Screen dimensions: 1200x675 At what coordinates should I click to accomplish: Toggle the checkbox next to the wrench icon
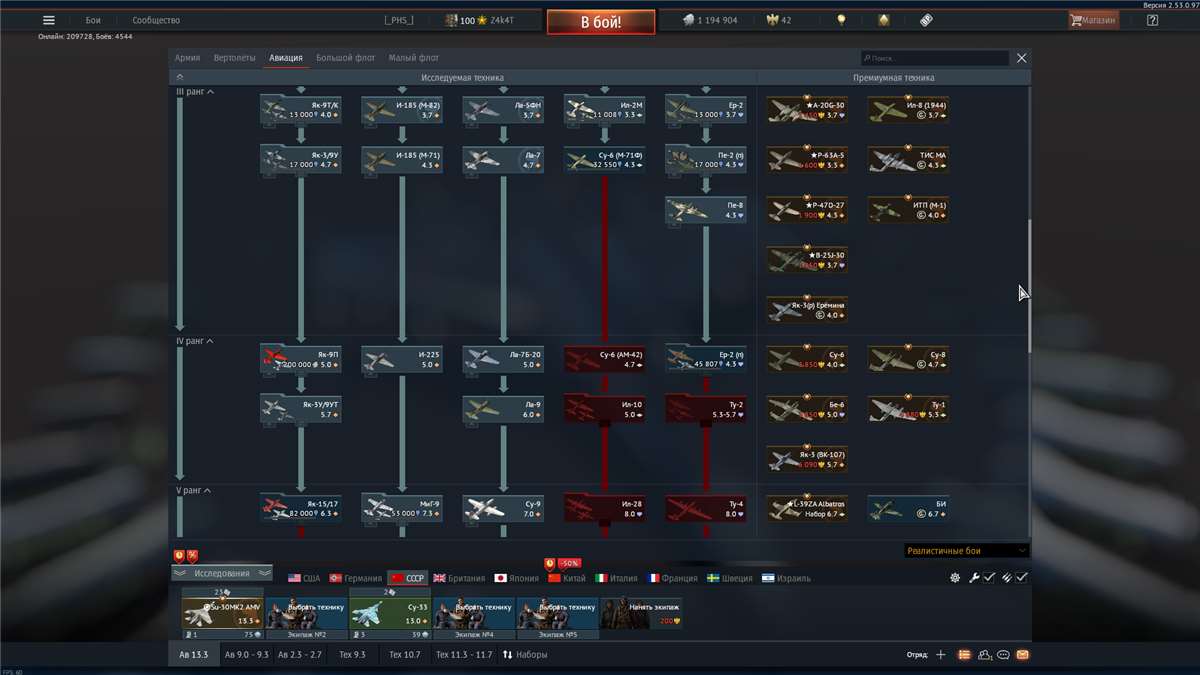[988, 578]
